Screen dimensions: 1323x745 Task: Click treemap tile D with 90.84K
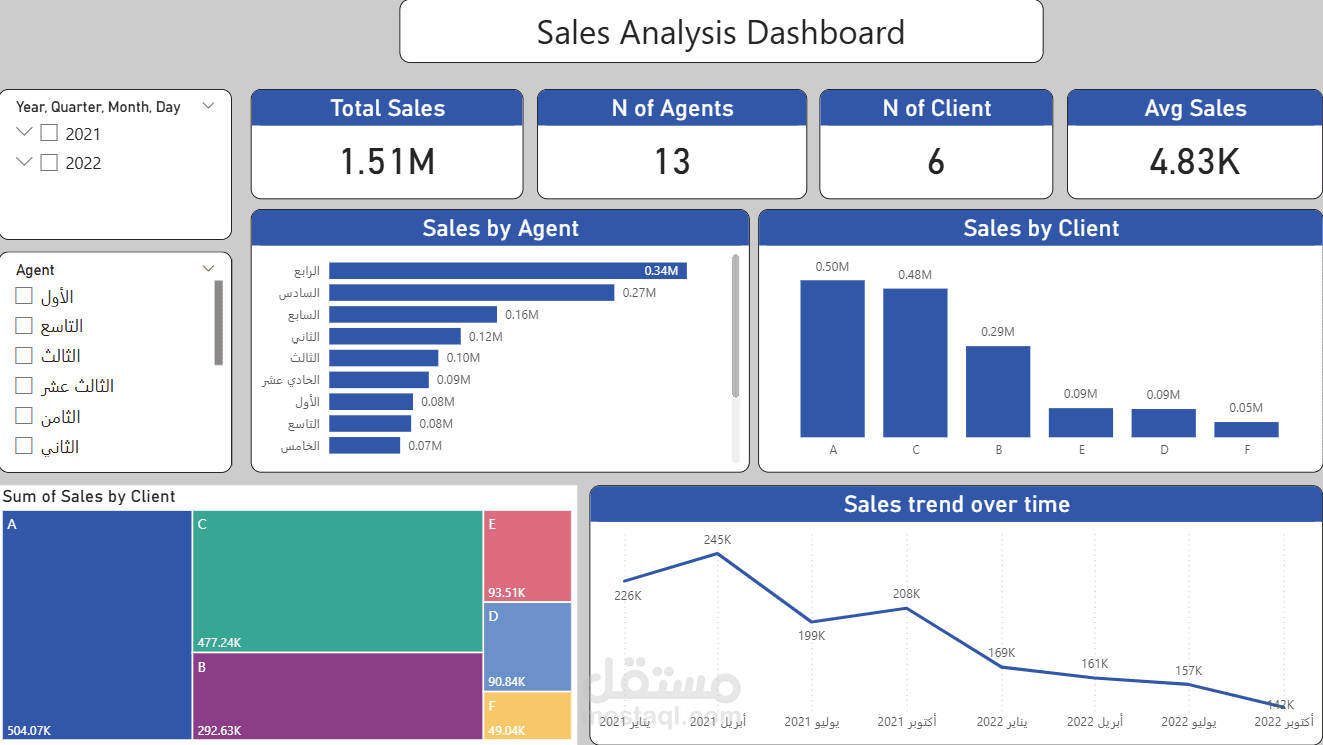(528, 646)
